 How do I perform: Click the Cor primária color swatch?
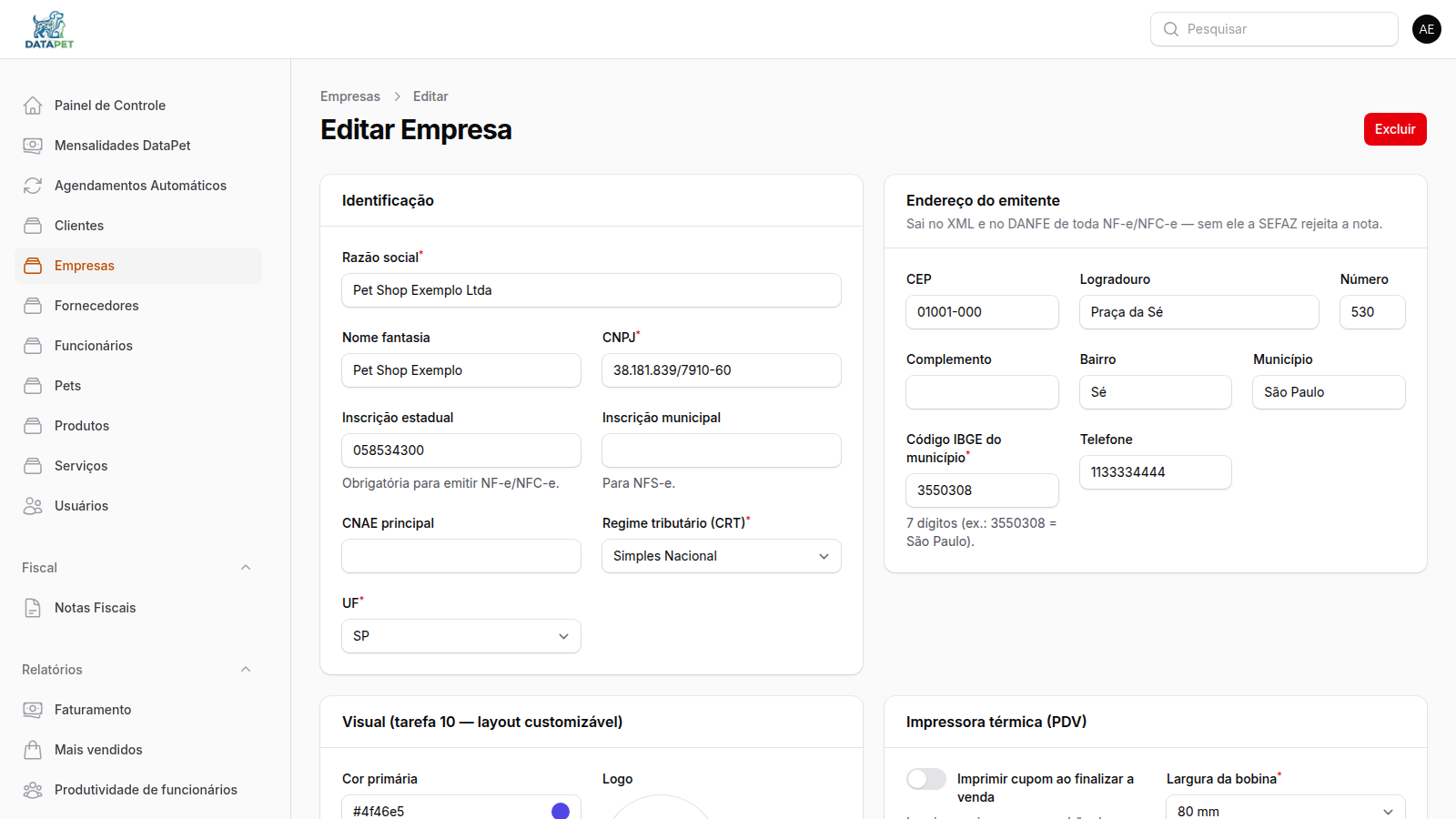(561, 811)
